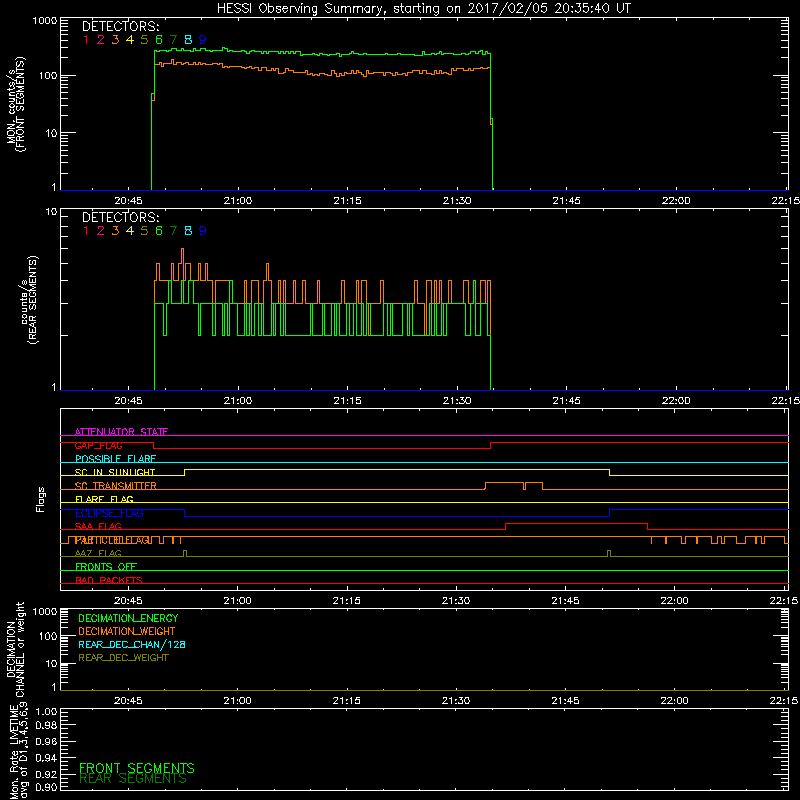Click the 100 tick label on front segments axis

(x=48, y=76)
